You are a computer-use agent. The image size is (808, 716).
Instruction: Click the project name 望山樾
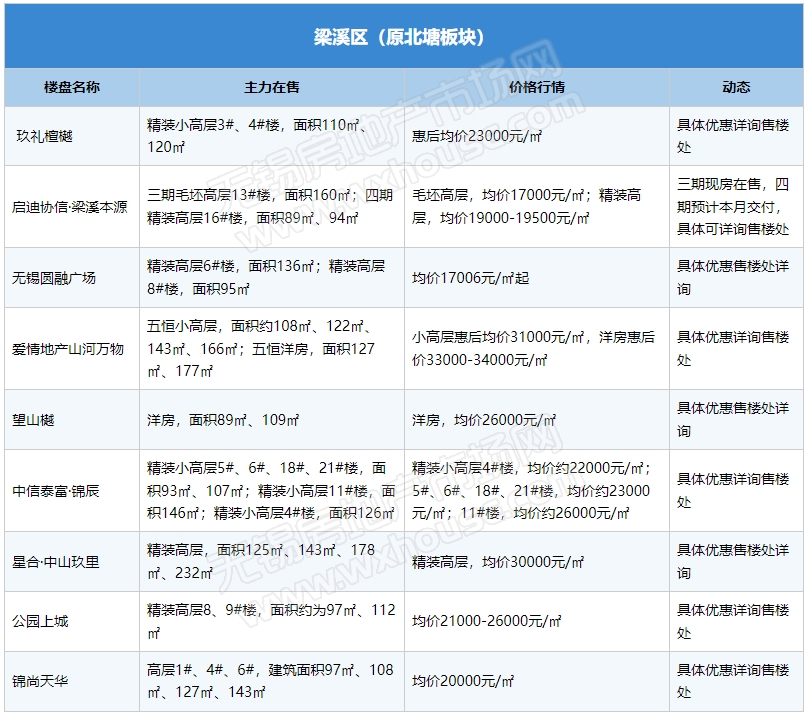pos(33,420)
